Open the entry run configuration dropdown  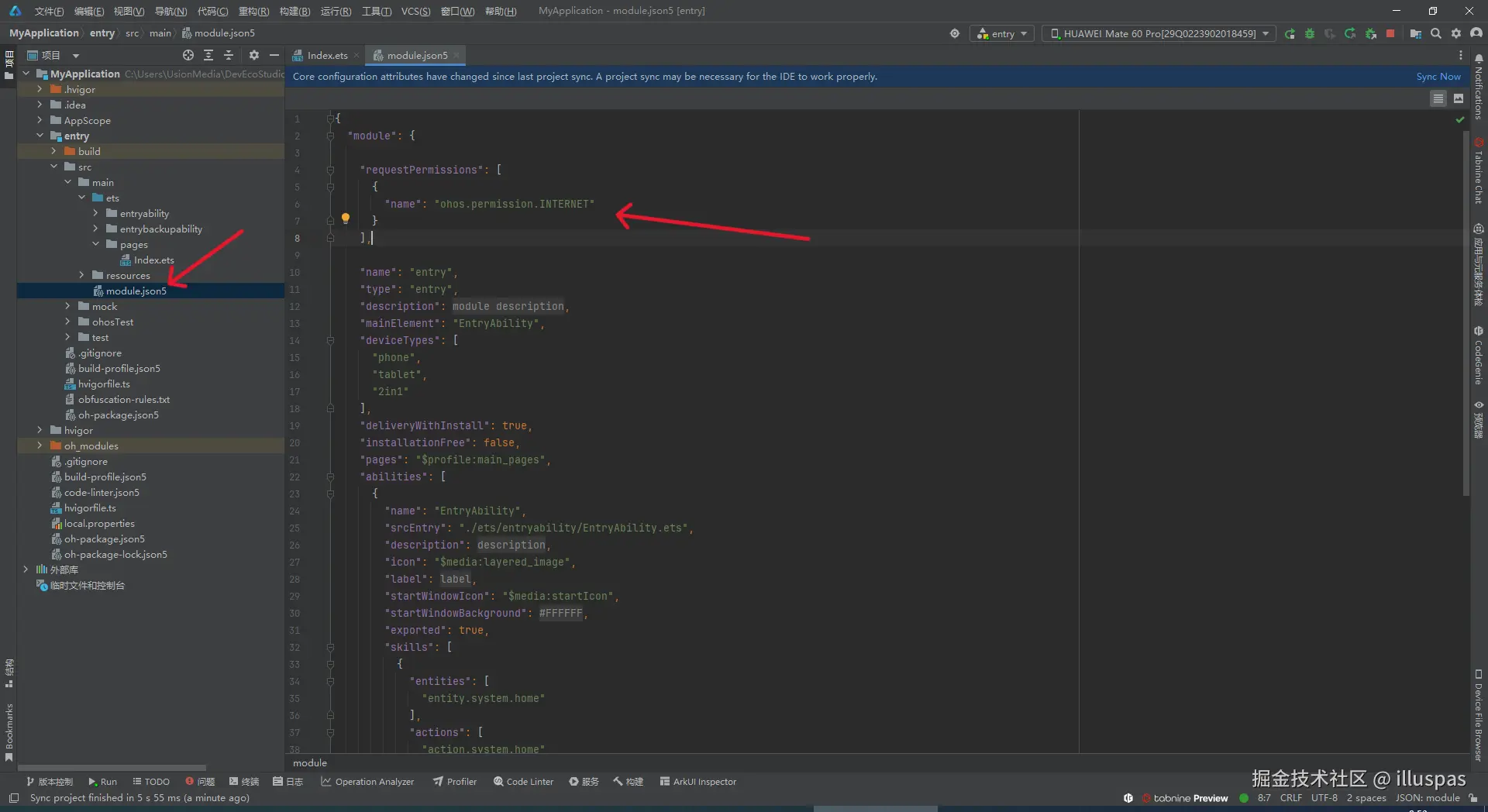1002,33
